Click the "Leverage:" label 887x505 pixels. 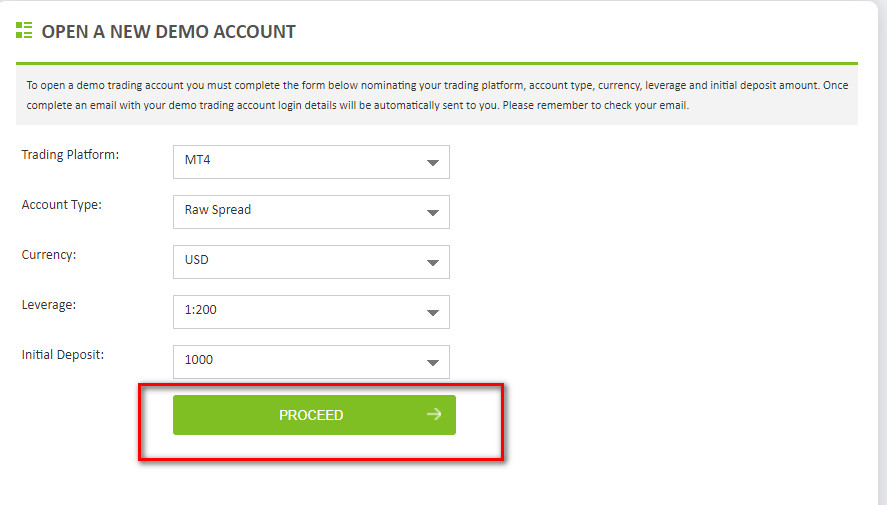click(x=49, y=305)
